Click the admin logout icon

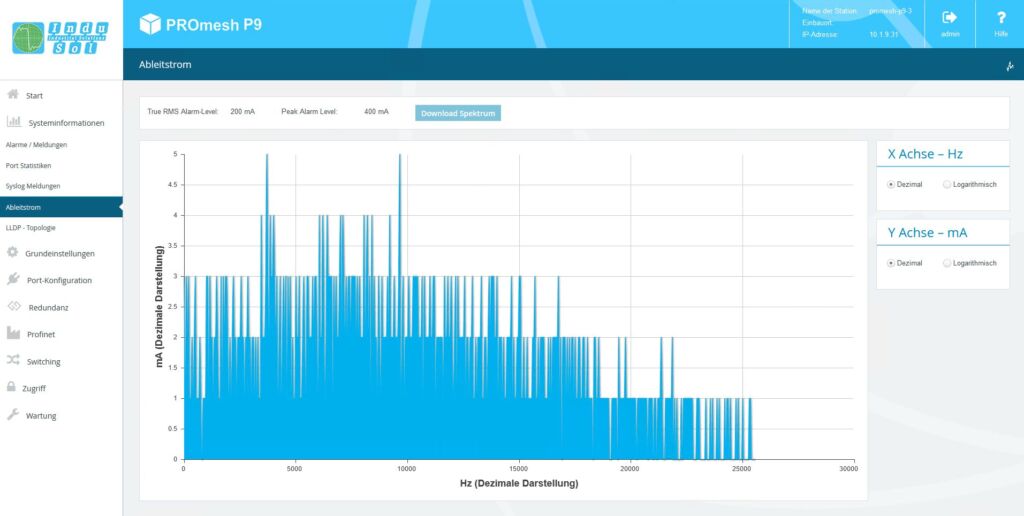(950, 18)
